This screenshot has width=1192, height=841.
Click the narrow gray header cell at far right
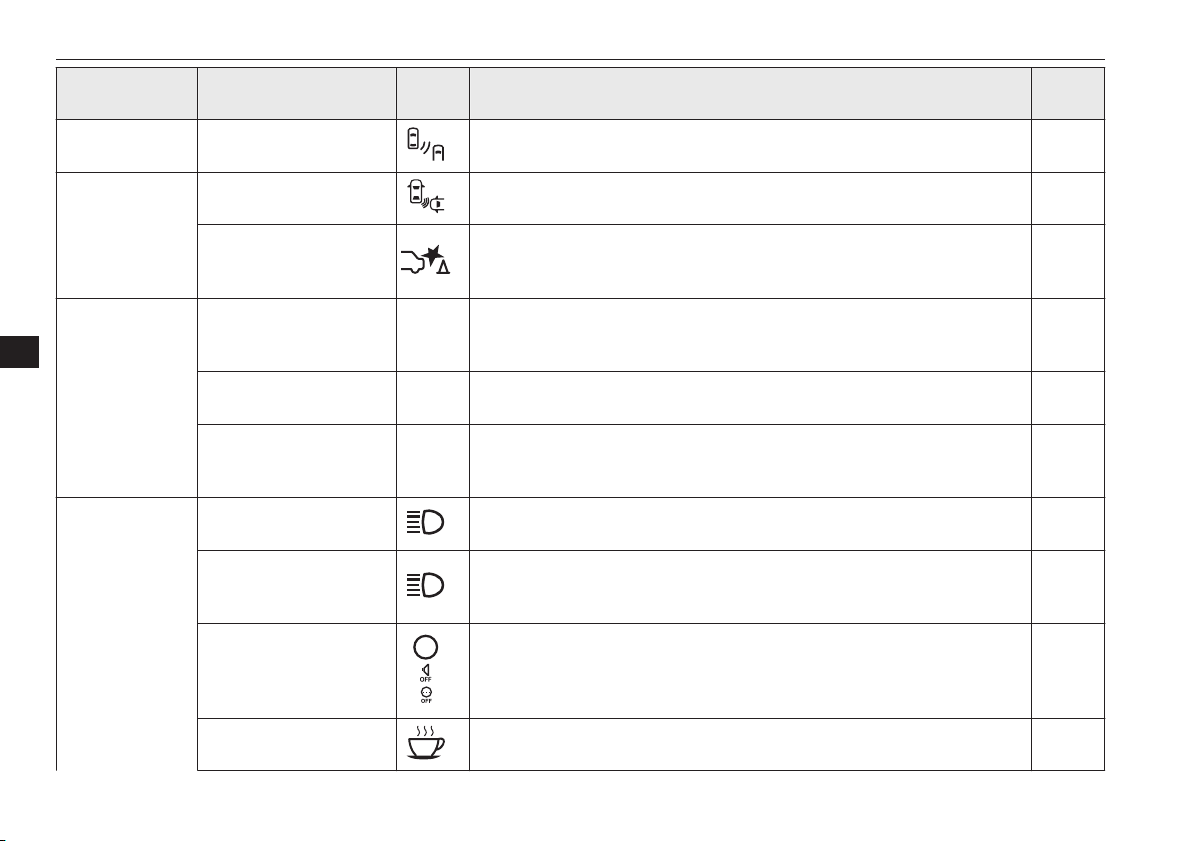[x=1067, y=93]
